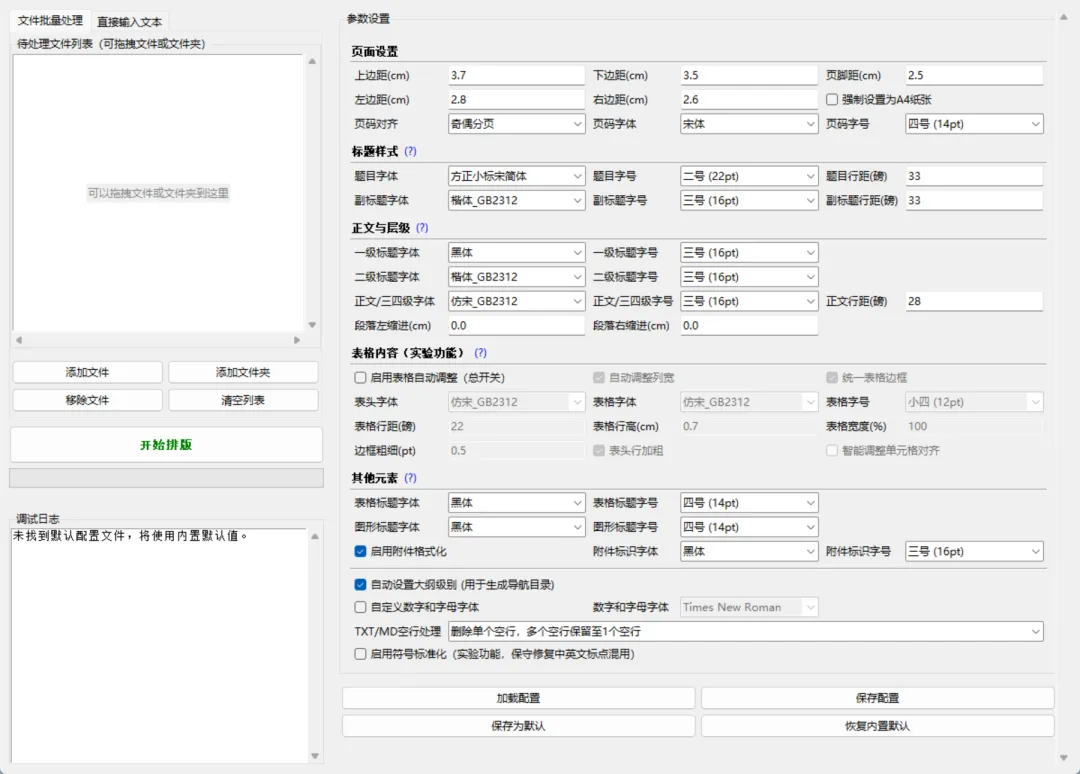Open 页码字号 dropdown showing 四号 (14pt)
The image size is (1080, 774).
[x=975, y=124]
